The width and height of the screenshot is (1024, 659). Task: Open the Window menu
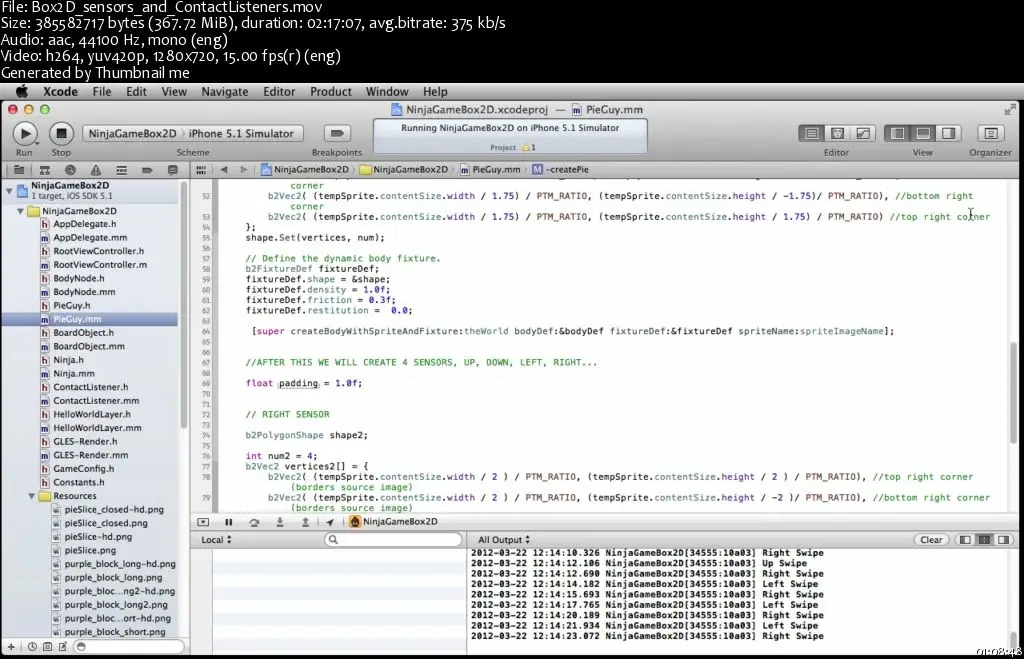387,91
